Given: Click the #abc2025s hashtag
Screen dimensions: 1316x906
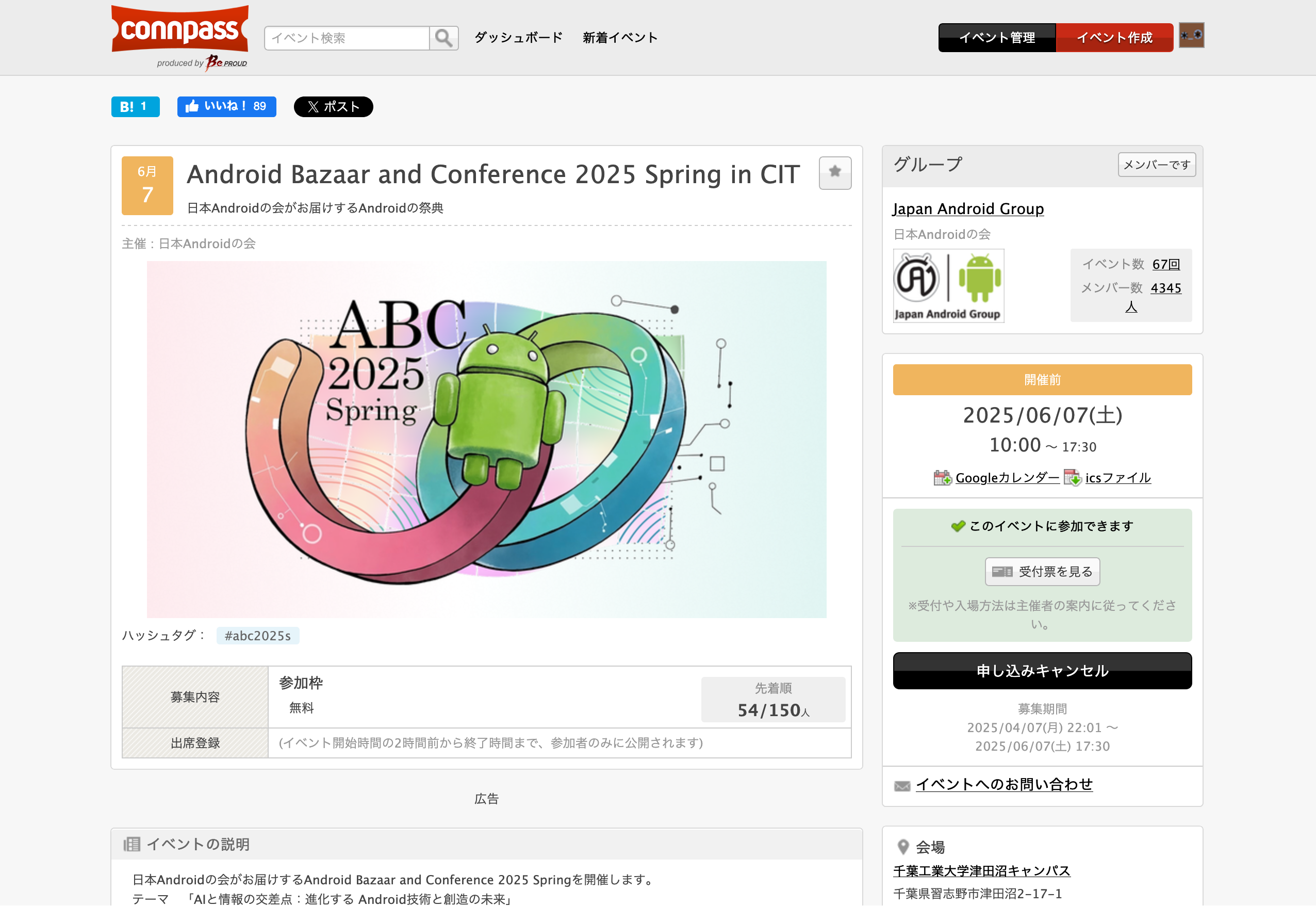Looking at the screenshot, I should [x=257, y=636].
